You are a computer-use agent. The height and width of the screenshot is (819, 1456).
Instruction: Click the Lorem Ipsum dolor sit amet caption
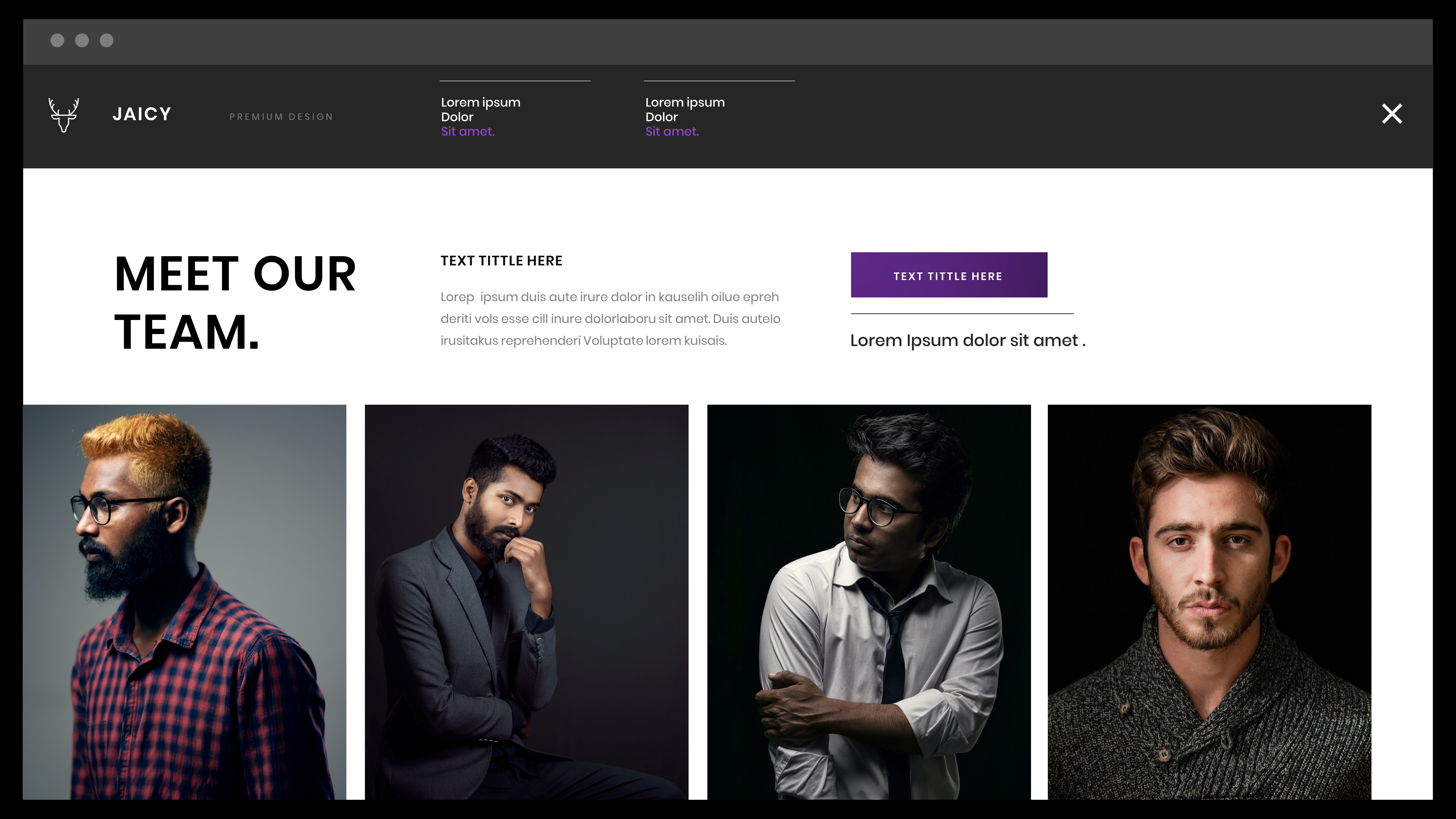tap(968, 340)
